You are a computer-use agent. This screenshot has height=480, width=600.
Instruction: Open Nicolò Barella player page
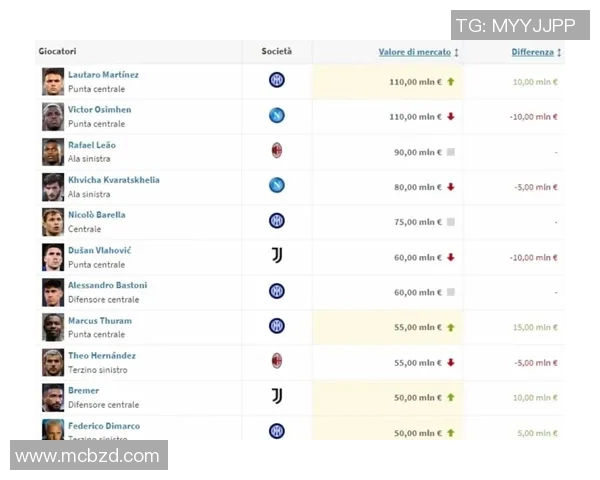click(96, 215)
